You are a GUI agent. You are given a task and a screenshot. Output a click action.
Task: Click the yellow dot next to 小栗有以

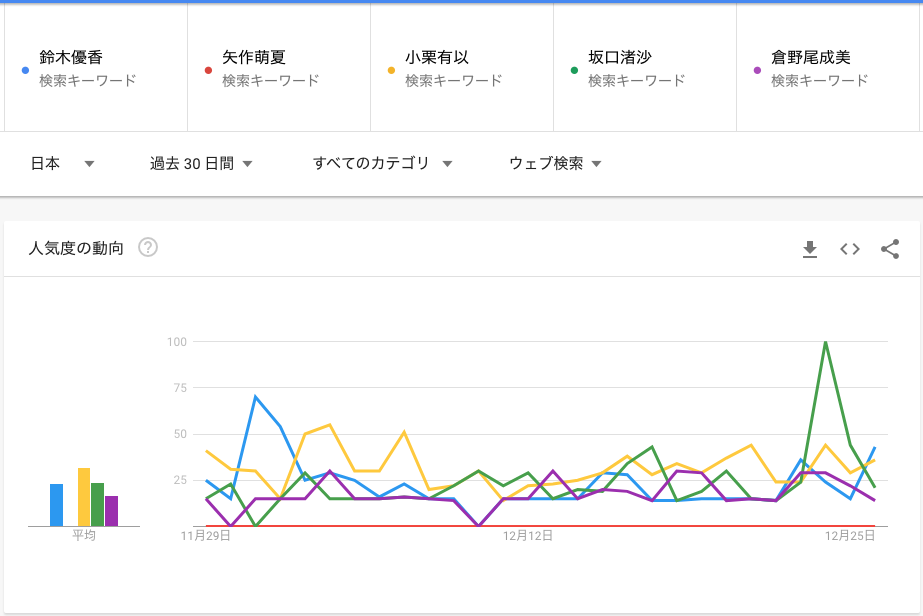click(390, 70)
